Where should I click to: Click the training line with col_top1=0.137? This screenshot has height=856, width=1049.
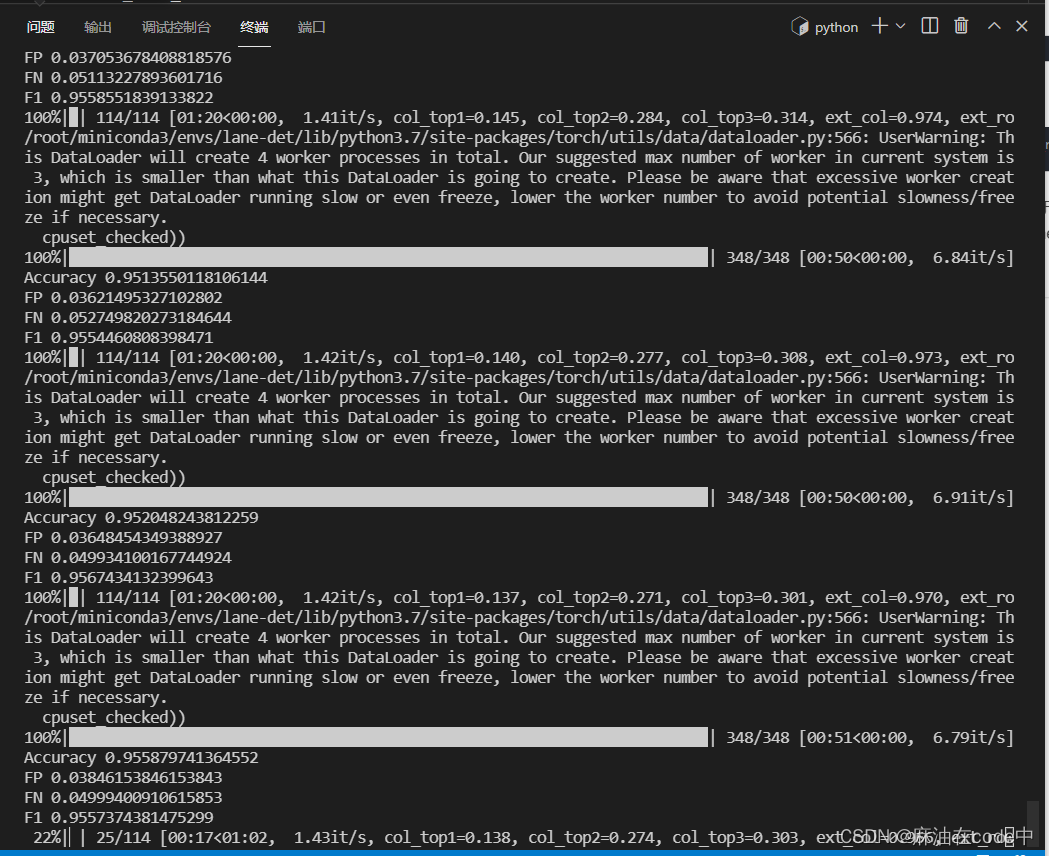tap(518, 598)
